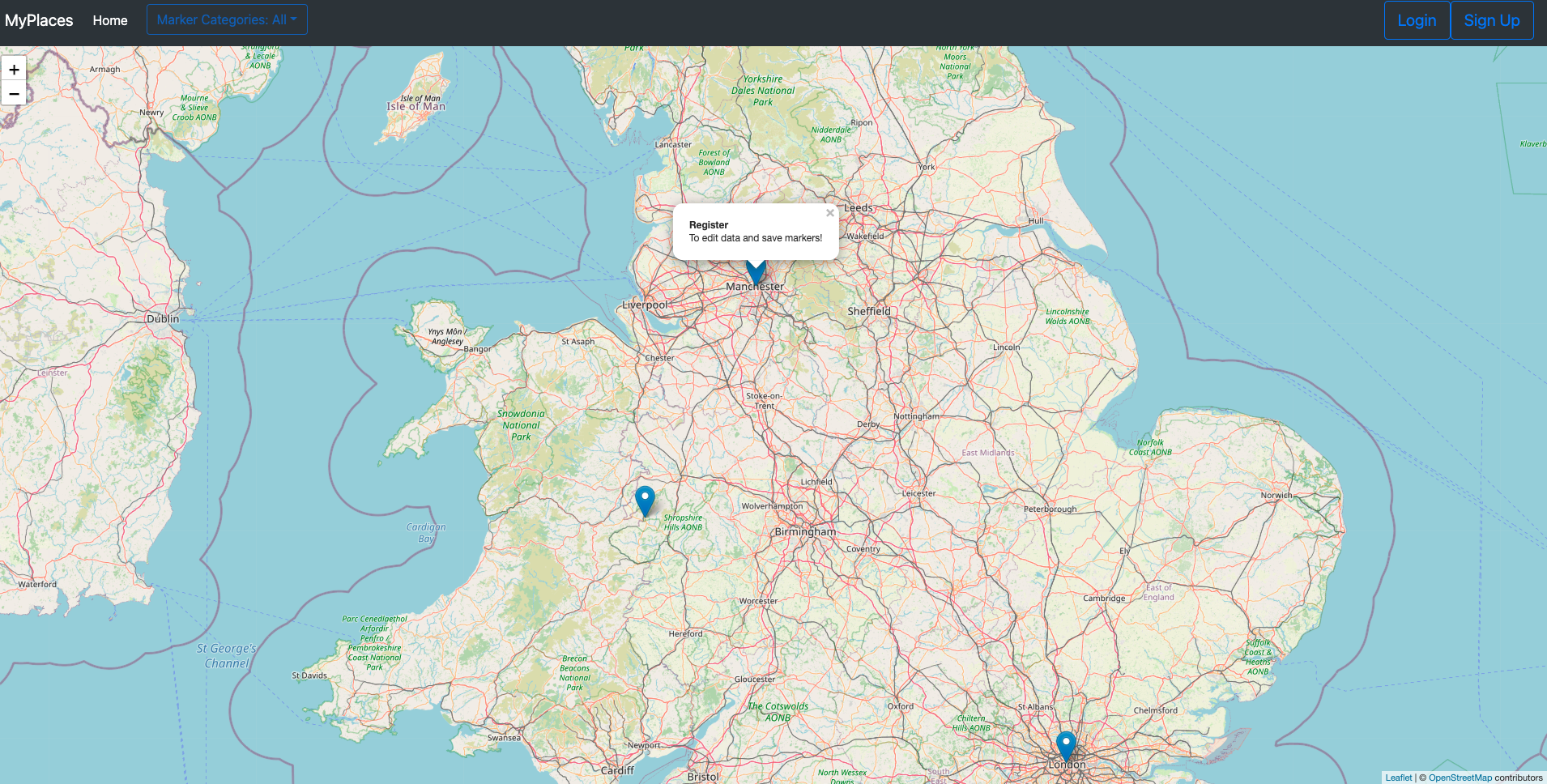Click the Derby label on the map
The width and height of the screenshot is (1547, 784).
click(x=868, y=424)
